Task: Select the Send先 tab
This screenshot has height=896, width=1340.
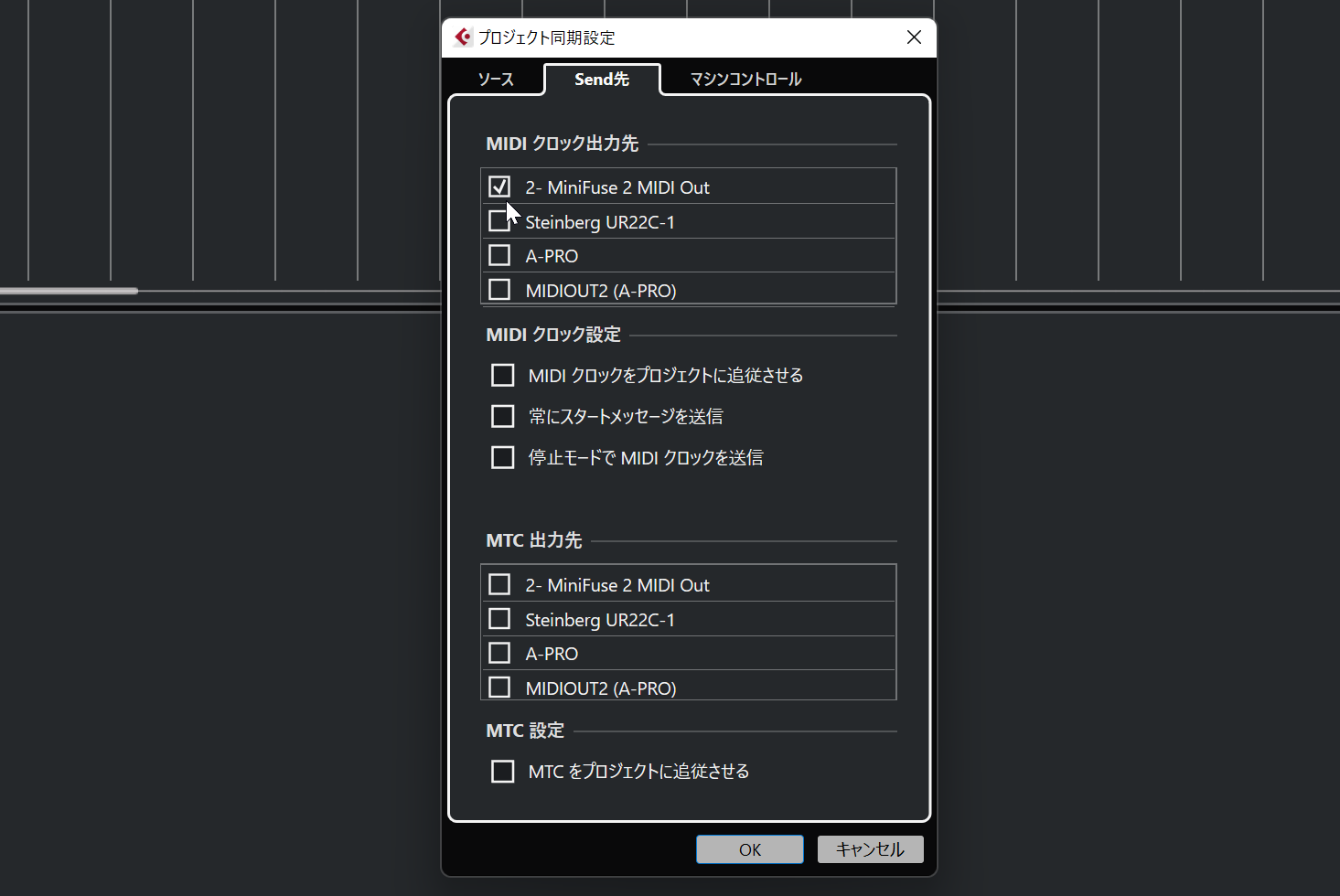Action: coord(602,80)
